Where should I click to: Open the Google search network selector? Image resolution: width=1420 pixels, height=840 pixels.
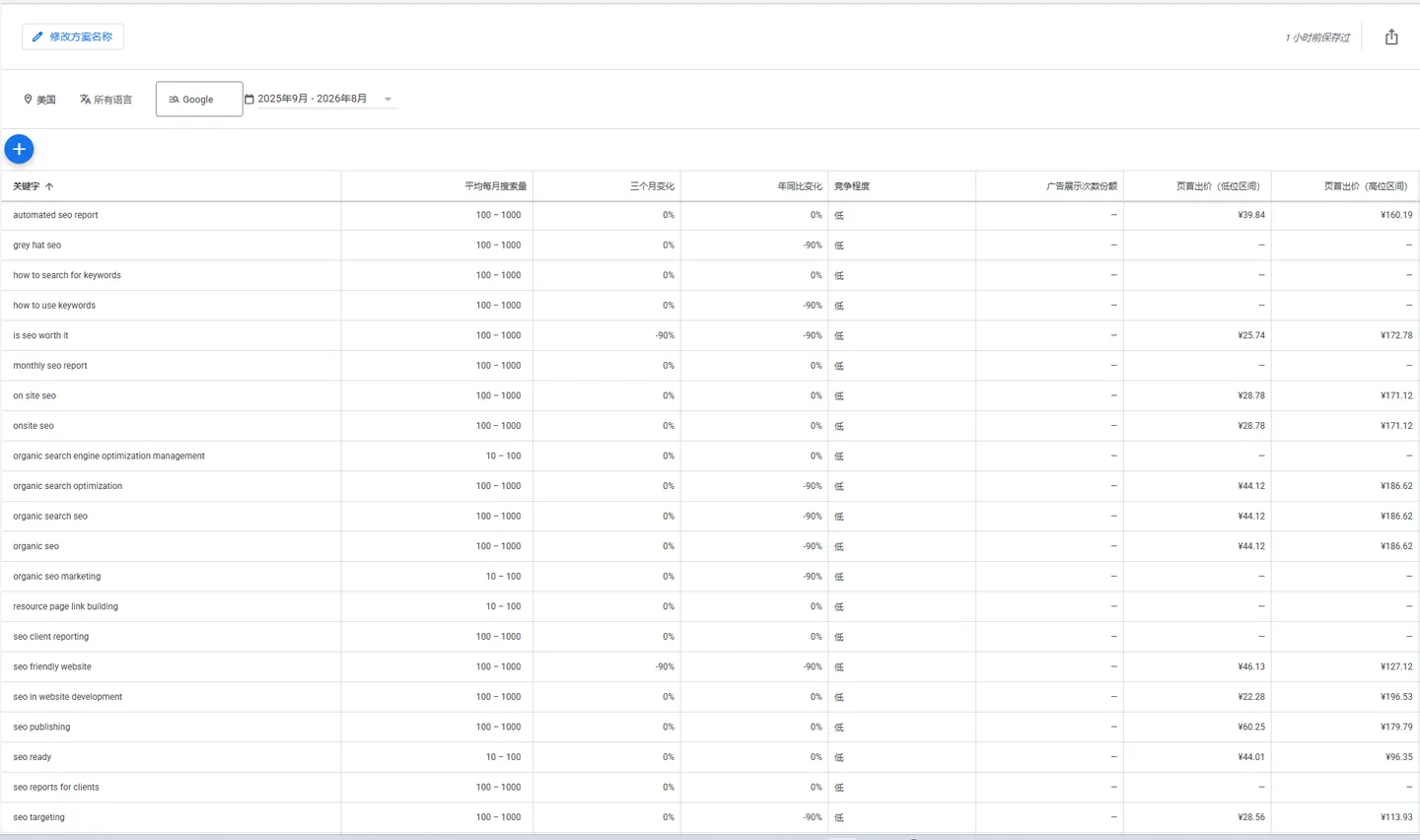click(x=199, y=99)
